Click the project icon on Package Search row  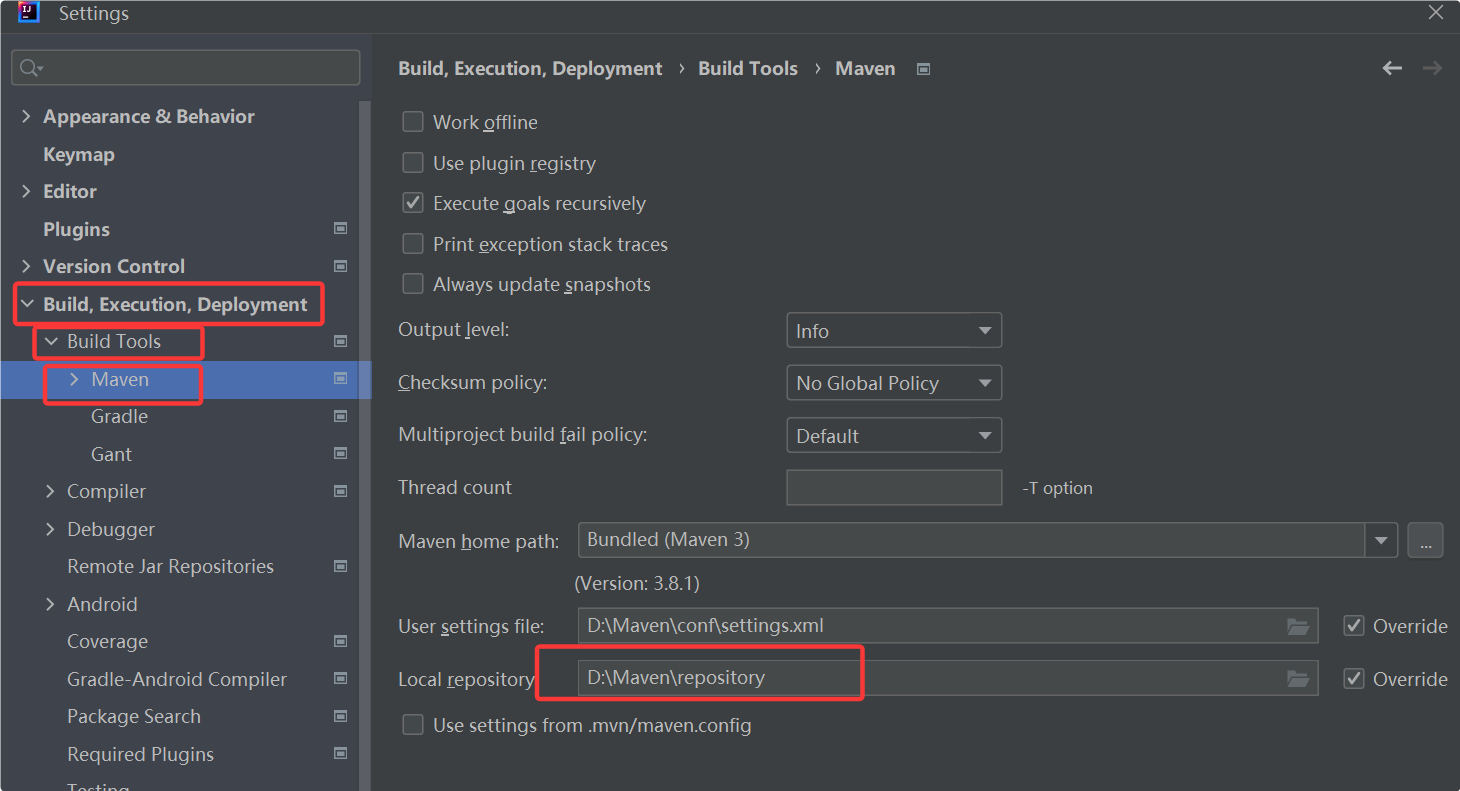[x=340, y=716]
